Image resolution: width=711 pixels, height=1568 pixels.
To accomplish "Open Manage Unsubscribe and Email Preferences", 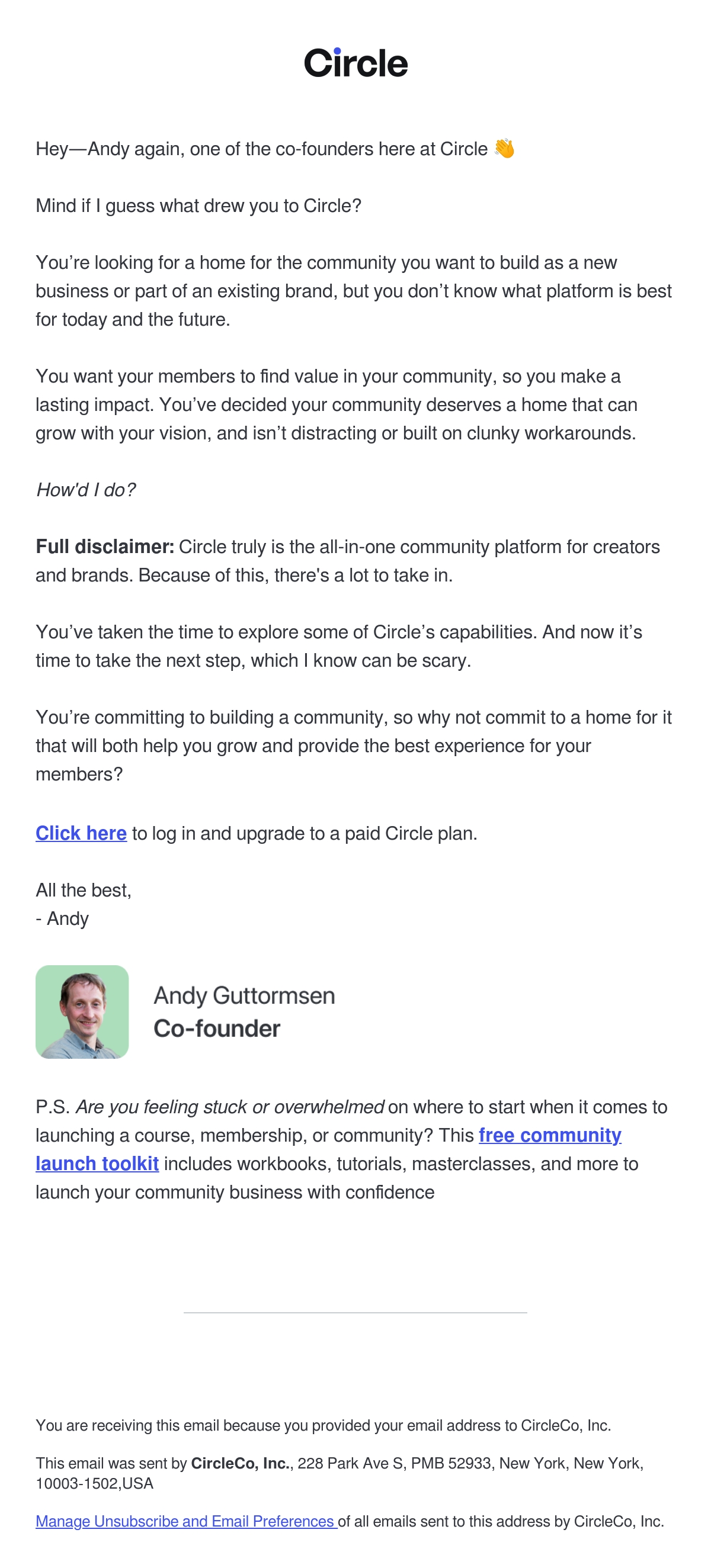I will [x=187, y=1521].
